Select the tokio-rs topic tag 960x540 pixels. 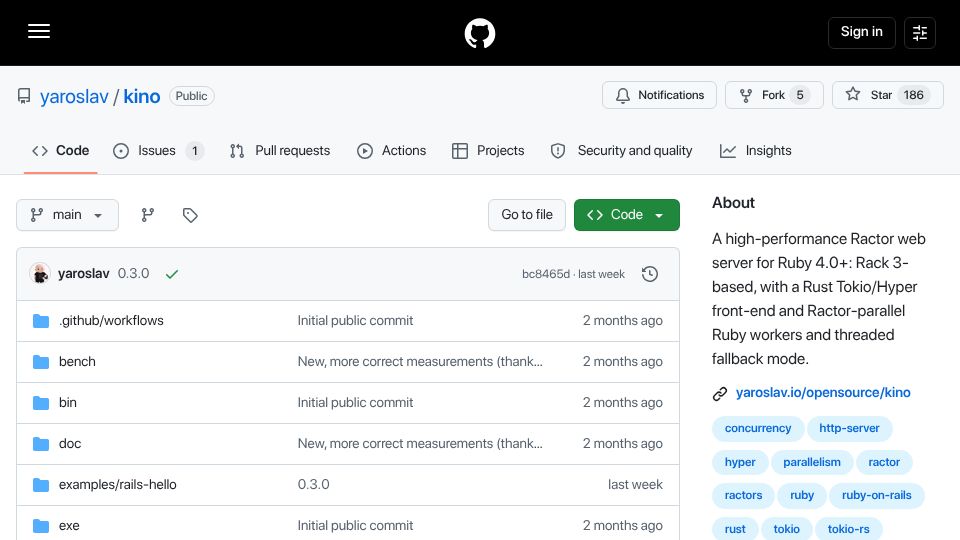click(849, 529)
